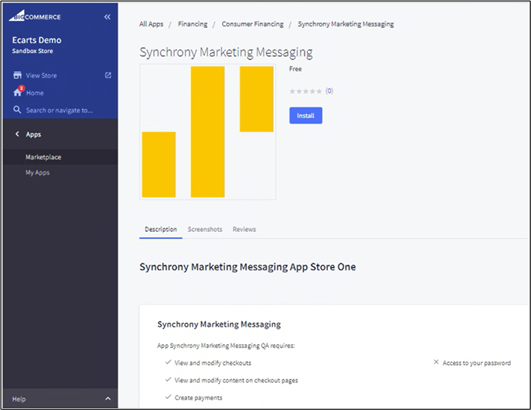This screenshot has width=531, height=410.
Task: Click the star rating icons
Action: tap(305, 91)
